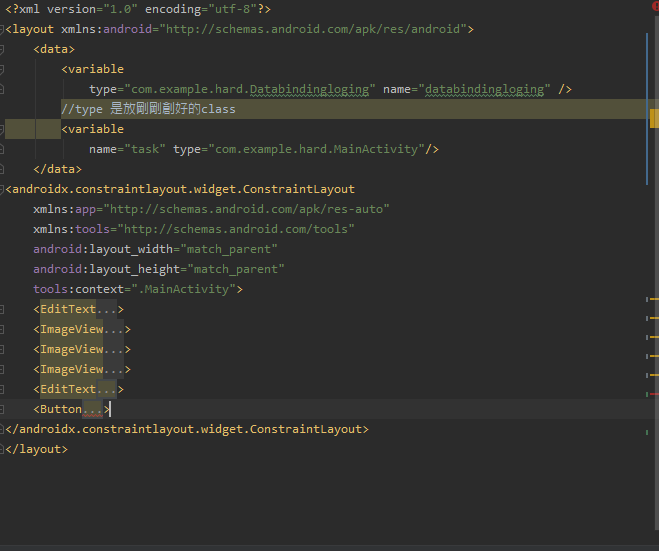Image resolution: width=659 pixels, height=551 pixels.
Task: Jump to the red error stripe mark
Action: click(654, 394)
